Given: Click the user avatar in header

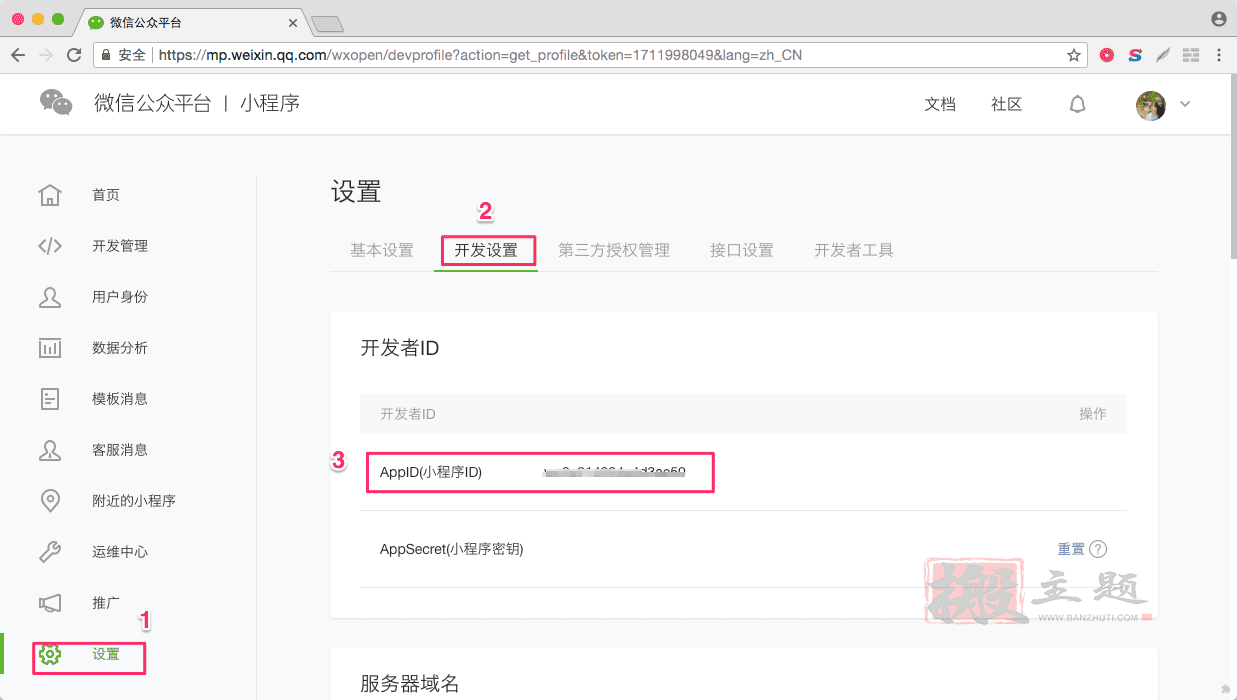Looking at the screenshot, I should (x=1151, y=105).
